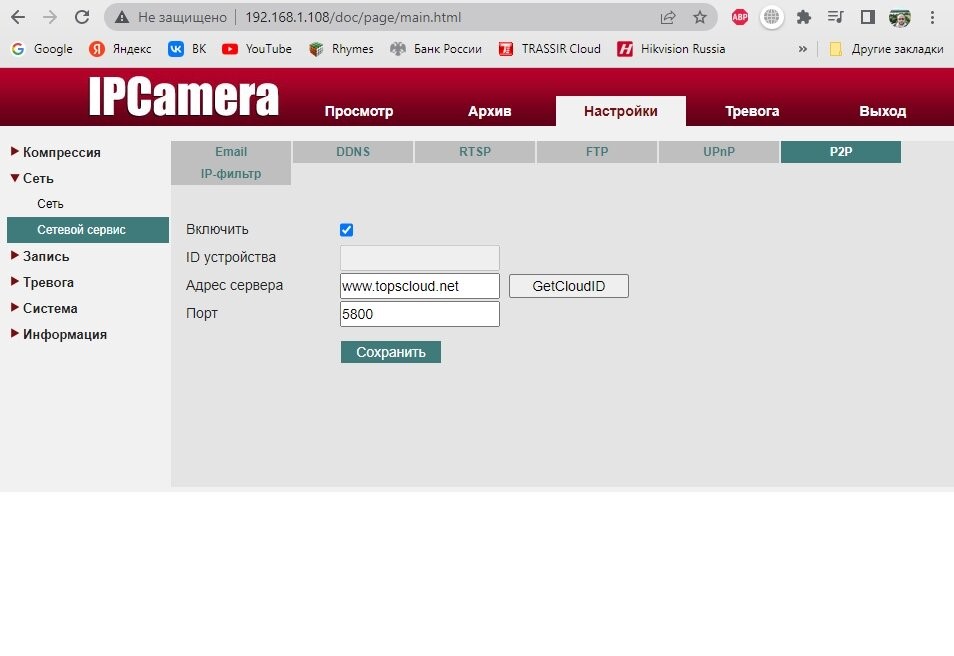Expand the Запись sidebar section
The image size is (954, 656).
coord(40,256)
